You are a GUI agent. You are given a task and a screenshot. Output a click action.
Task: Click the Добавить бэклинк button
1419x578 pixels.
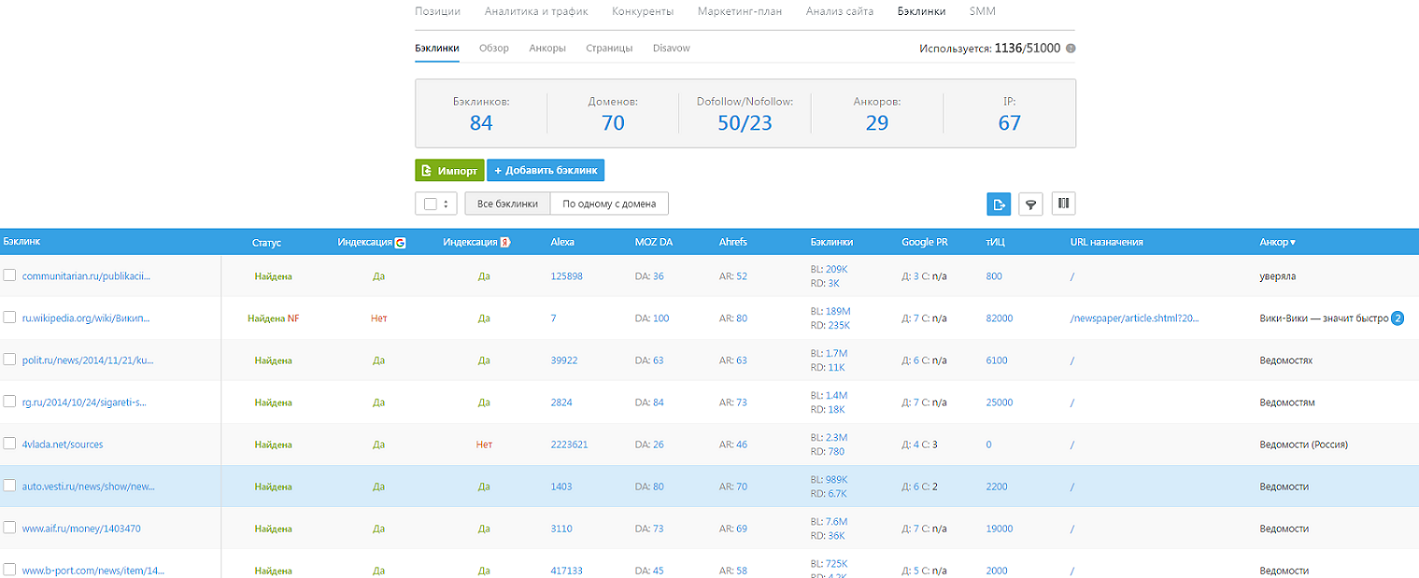click(x=545, y=171)
